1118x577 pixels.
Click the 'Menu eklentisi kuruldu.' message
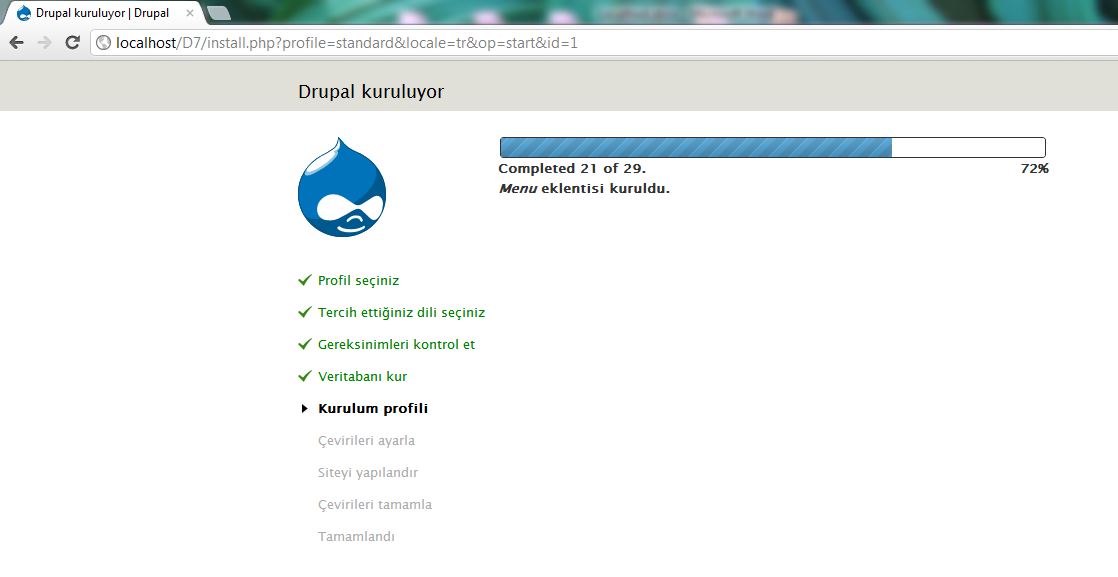584,189
